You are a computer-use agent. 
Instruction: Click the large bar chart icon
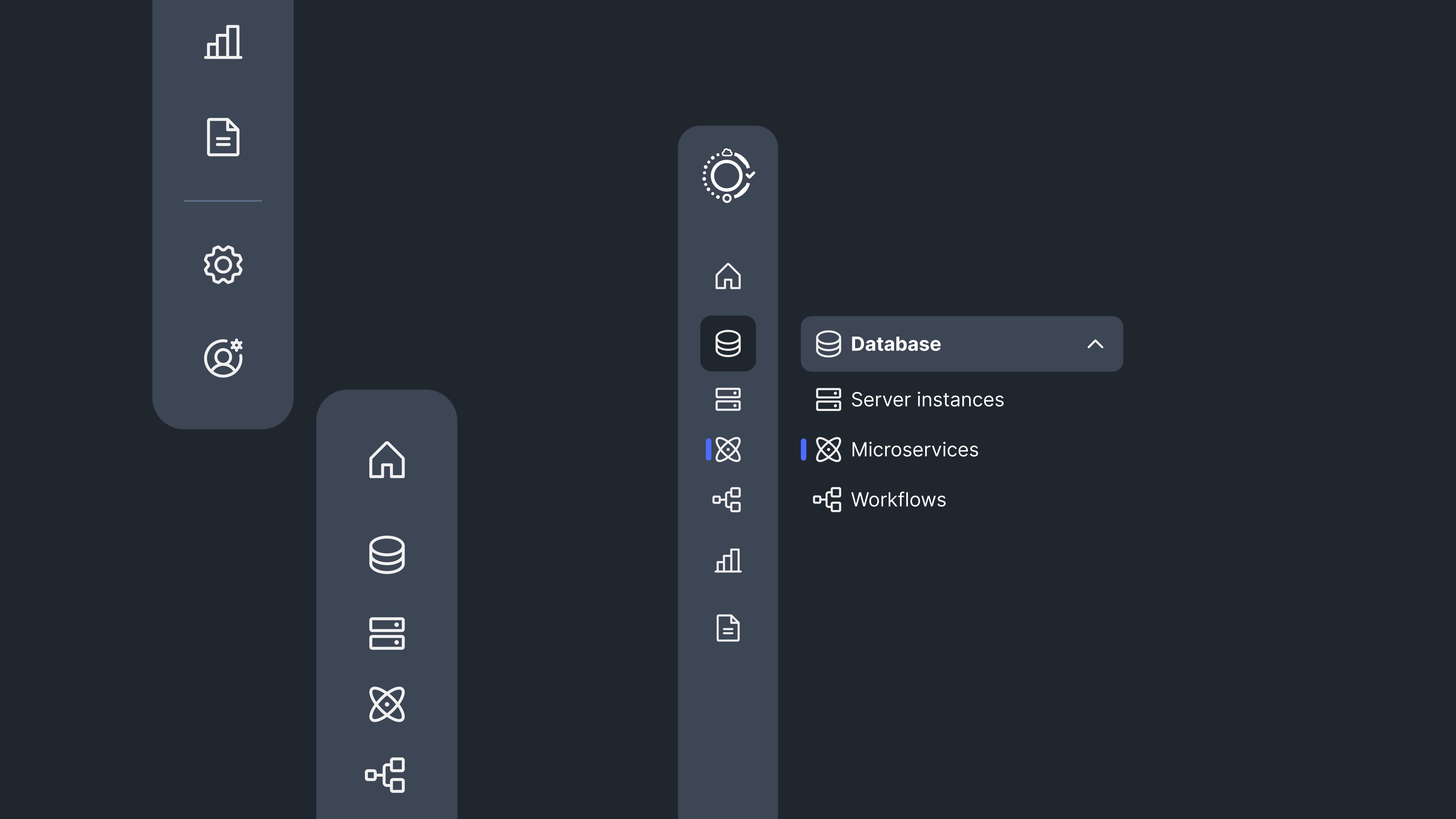pos(223,42)
